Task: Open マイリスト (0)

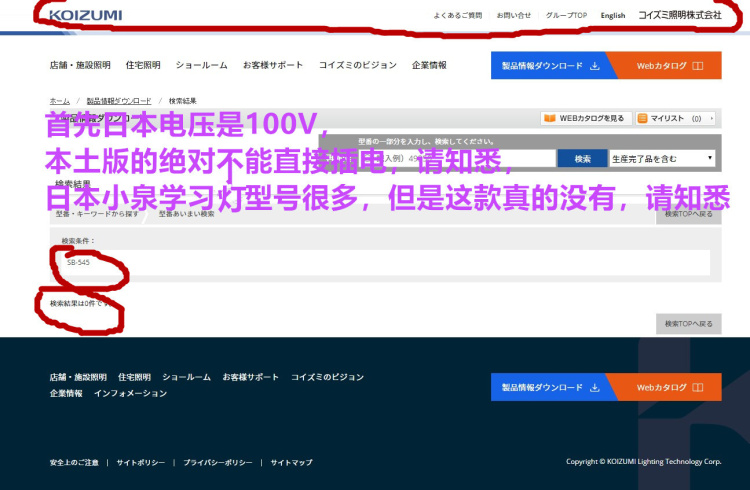Action: 675,118
